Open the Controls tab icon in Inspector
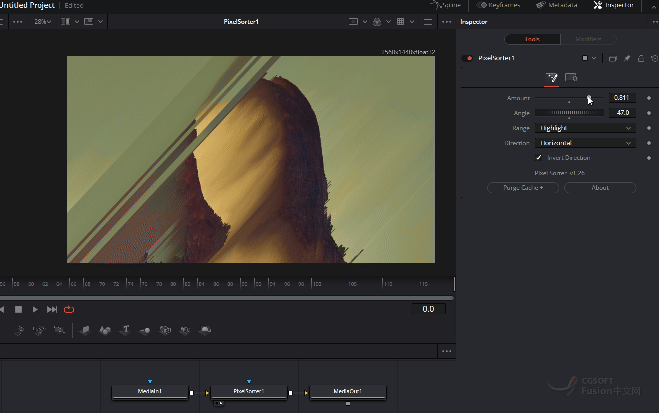 pos(551,78)
